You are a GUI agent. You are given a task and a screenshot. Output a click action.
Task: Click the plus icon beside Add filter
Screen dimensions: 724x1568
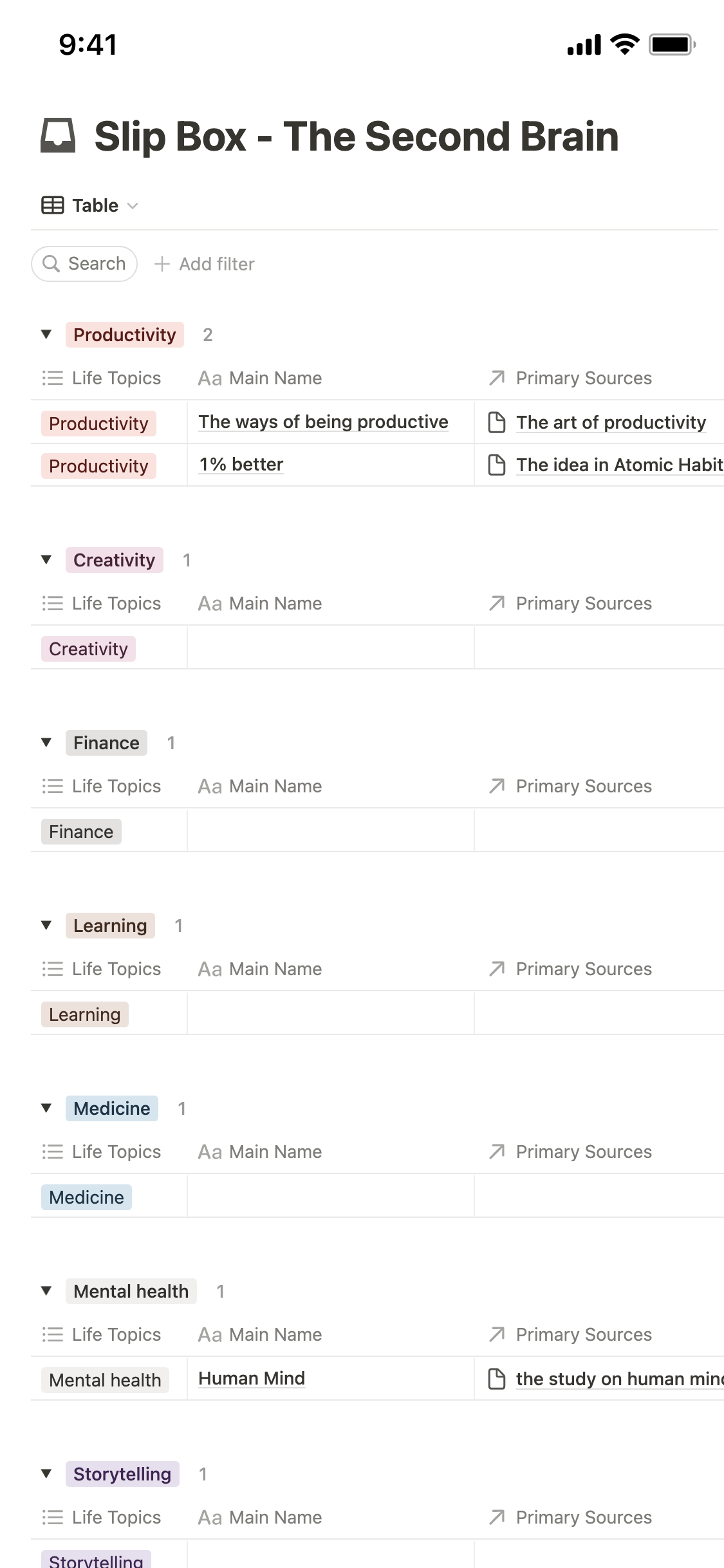(162, 264)
